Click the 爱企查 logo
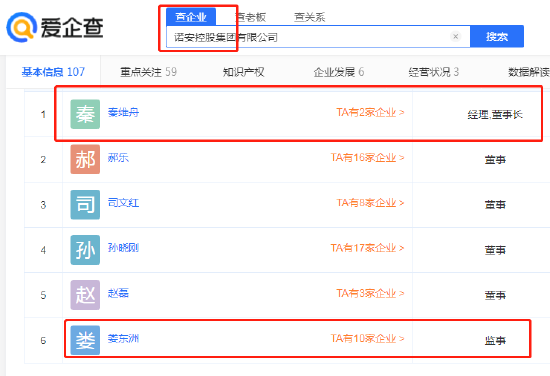Viewport: 550px width, 376px height. click(55, 27)
